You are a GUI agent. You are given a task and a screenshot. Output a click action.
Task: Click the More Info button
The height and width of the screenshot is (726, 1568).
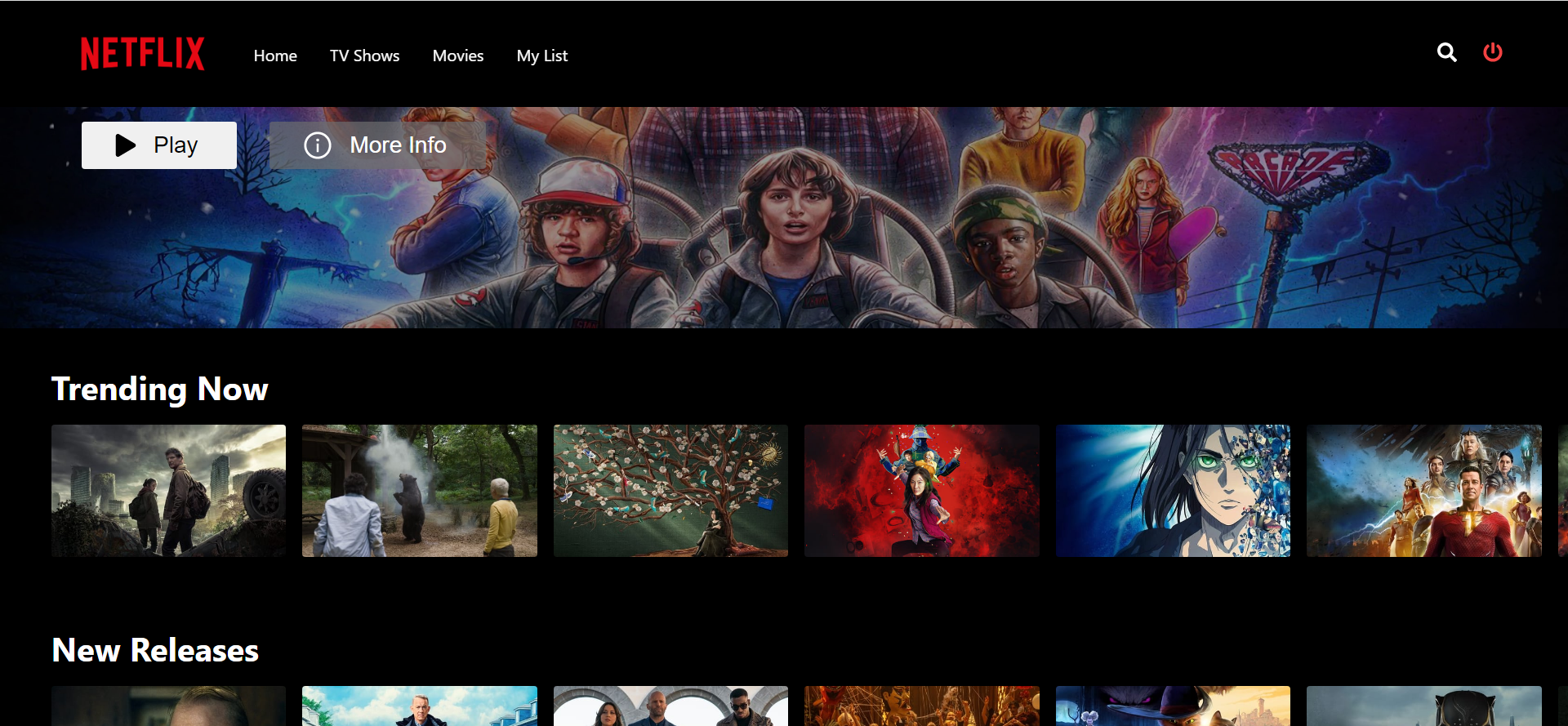click(x=377, y=145)
